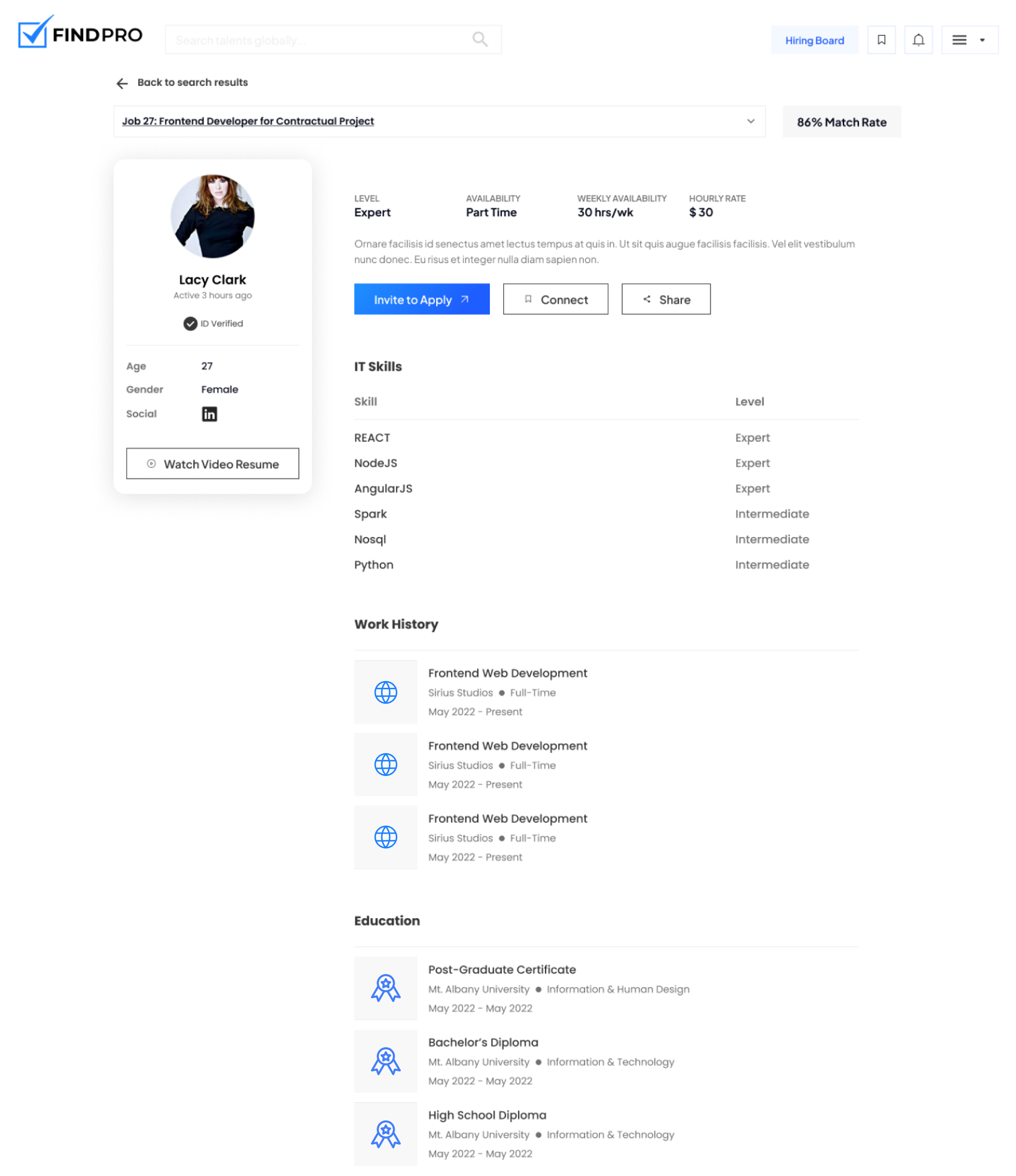Click the search magnifier icon
The image size is (1016, 1176).
coord(479,39)
